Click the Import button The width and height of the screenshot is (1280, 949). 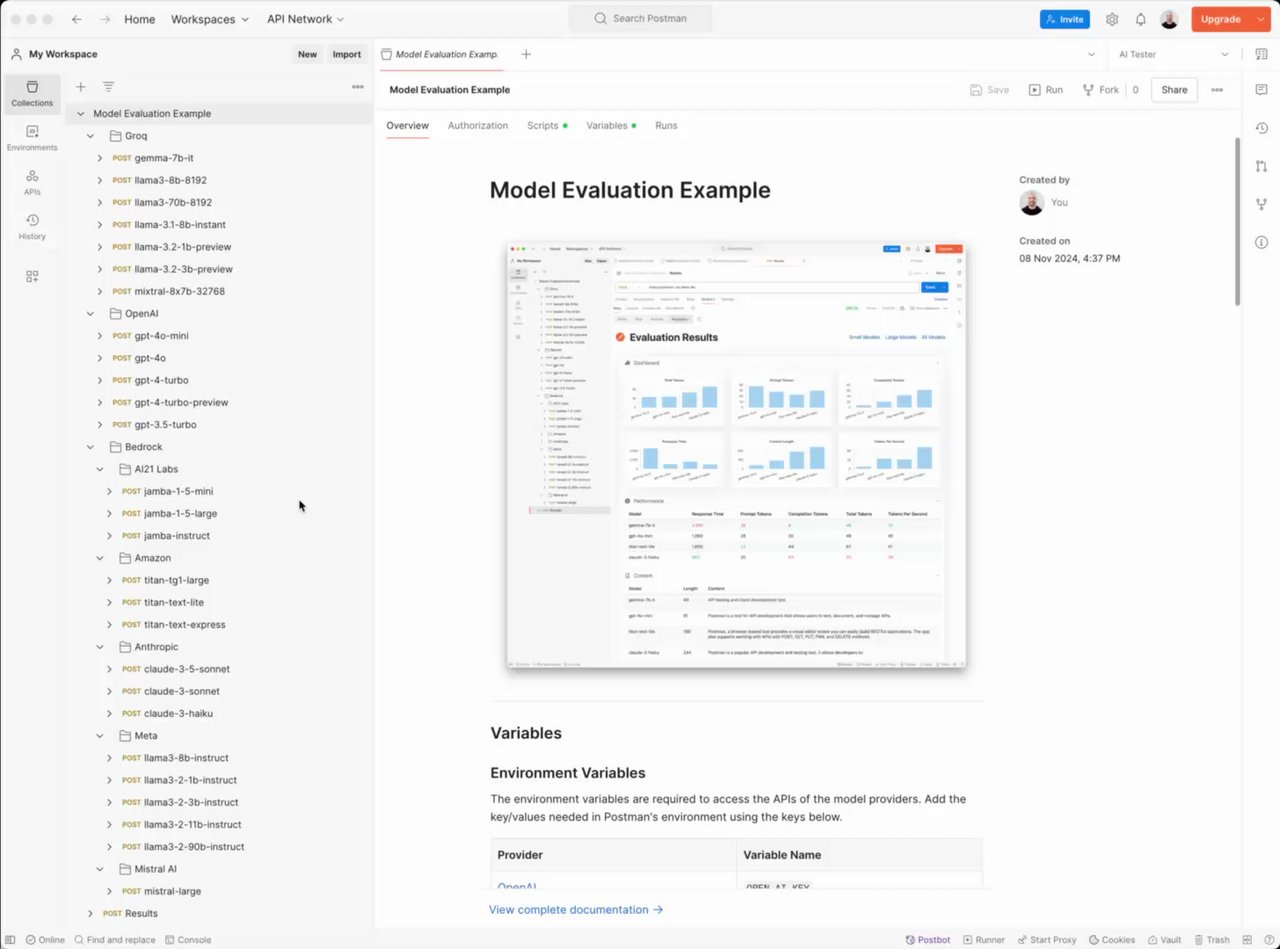coord(347,54)
